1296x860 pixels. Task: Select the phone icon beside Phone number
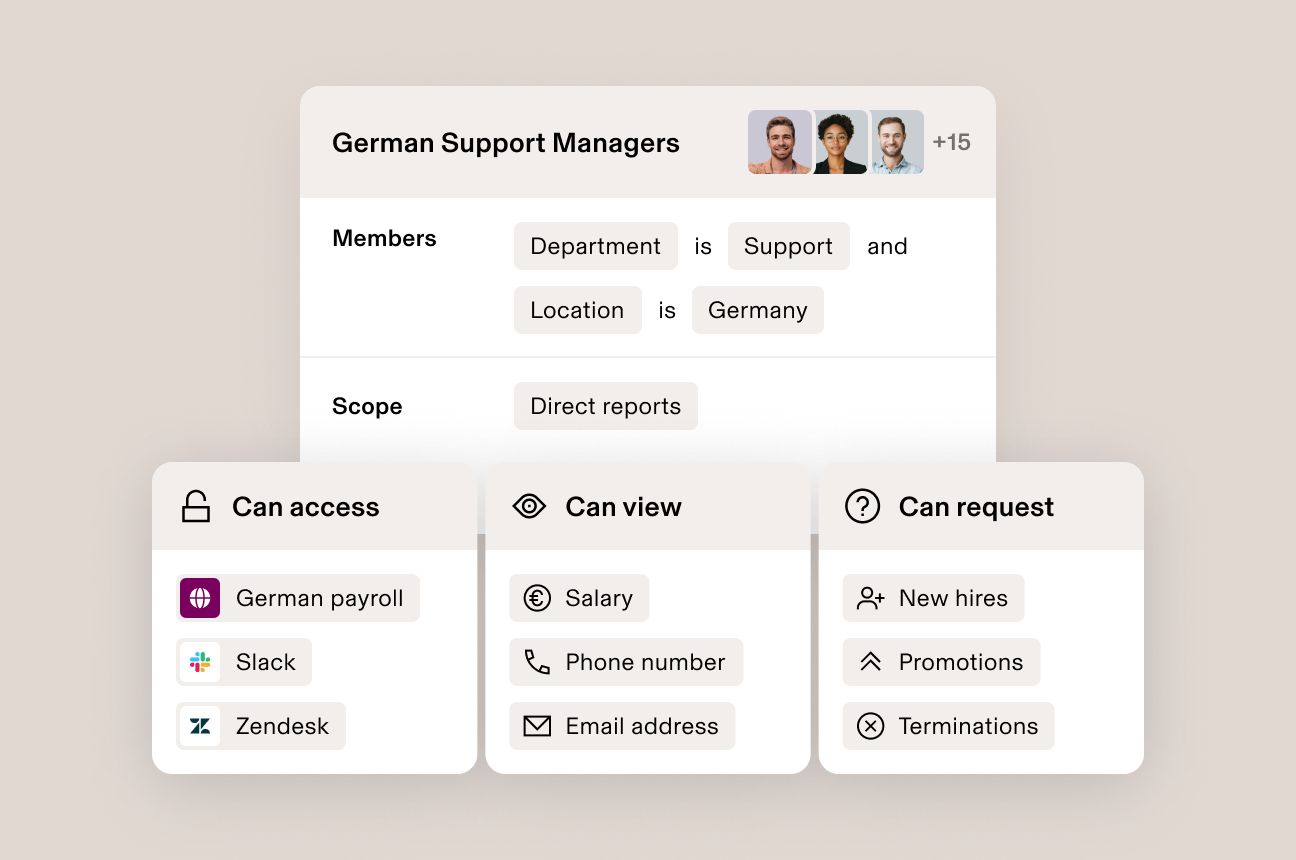coord(536,662)
